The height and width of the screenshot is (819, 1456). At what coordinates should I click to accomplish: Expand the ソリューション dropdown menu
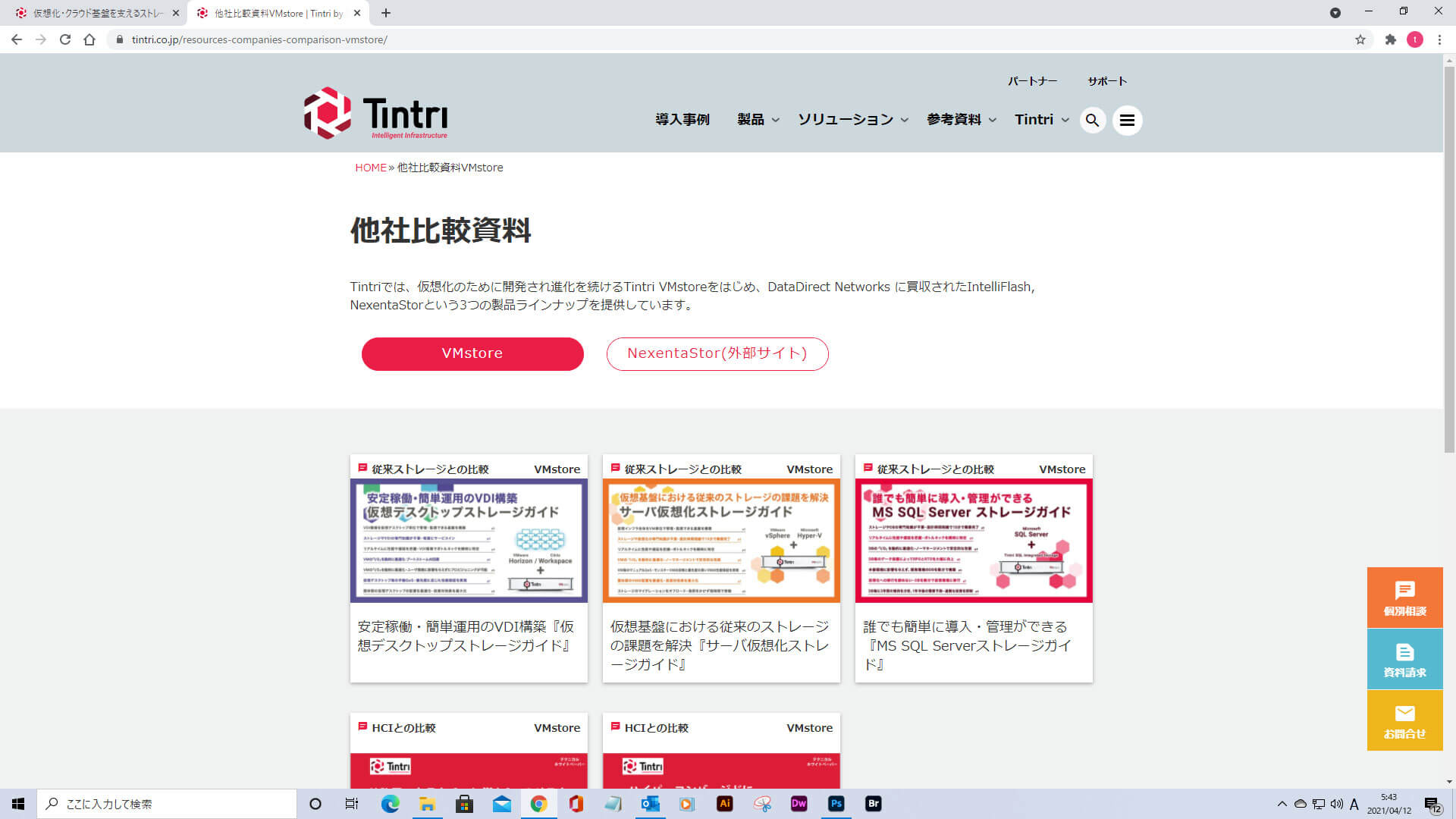pyautogui.click(x=852, y=120)
